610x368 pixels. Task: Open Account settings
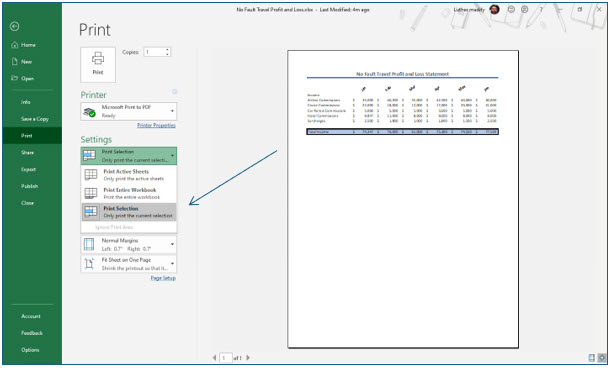coord(31,316)
